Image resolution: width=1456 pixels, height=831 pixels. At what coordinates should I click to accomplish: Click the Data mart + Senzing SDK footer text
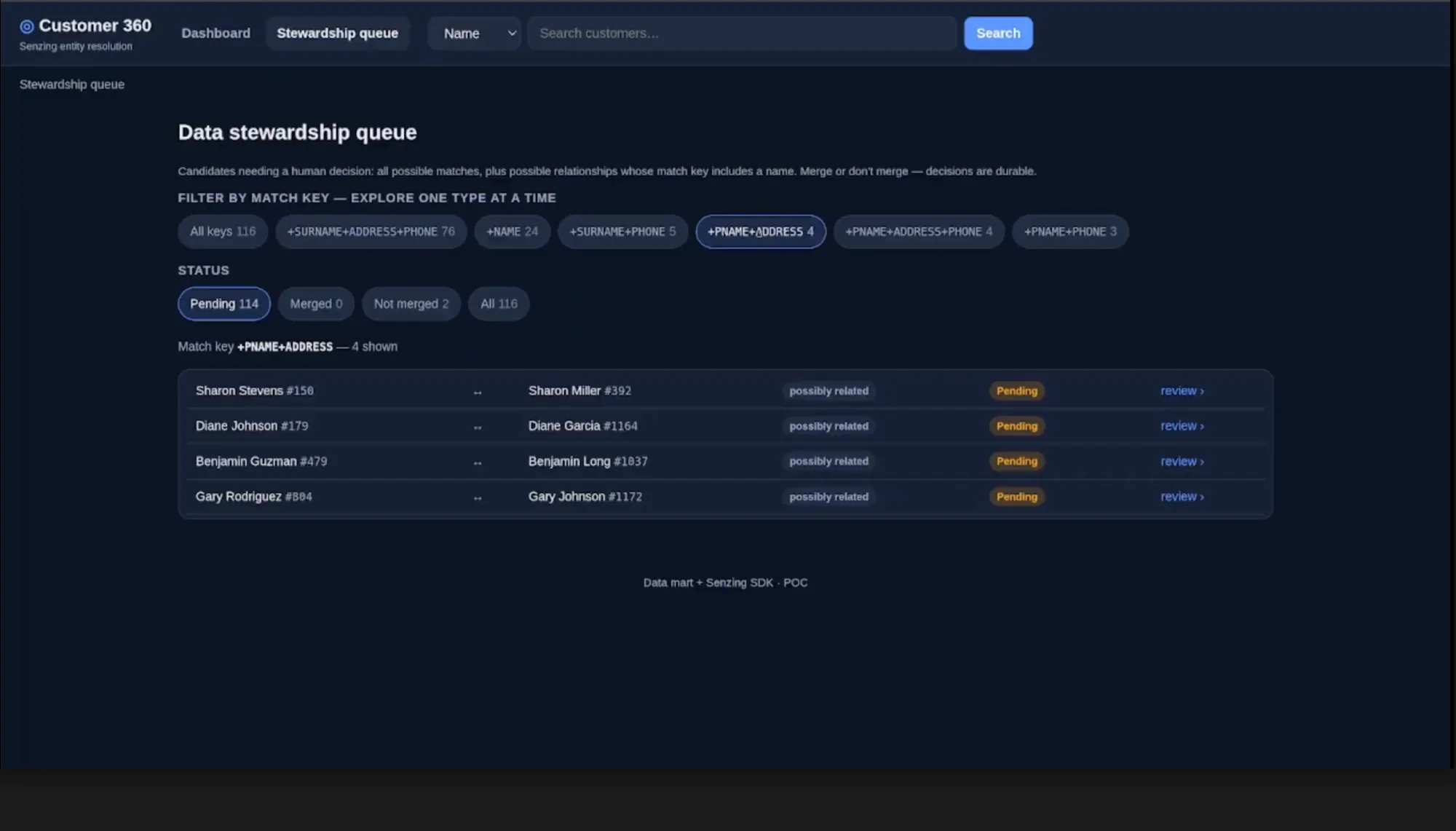(725, 583)
